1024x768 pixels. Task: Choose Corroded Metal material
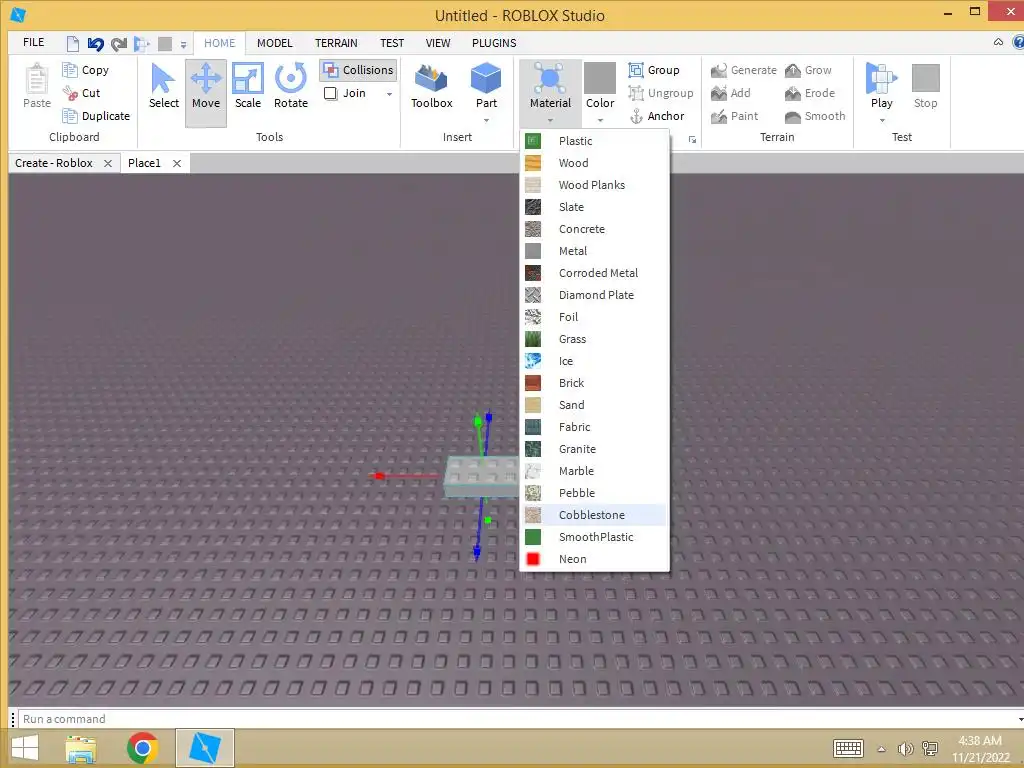[593, 273]
